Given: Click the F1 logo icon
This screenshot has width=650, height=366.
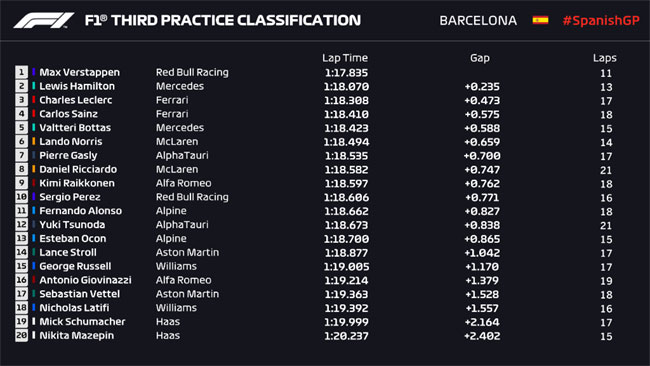Looking at the screenshot, I should tap(44, 20).
